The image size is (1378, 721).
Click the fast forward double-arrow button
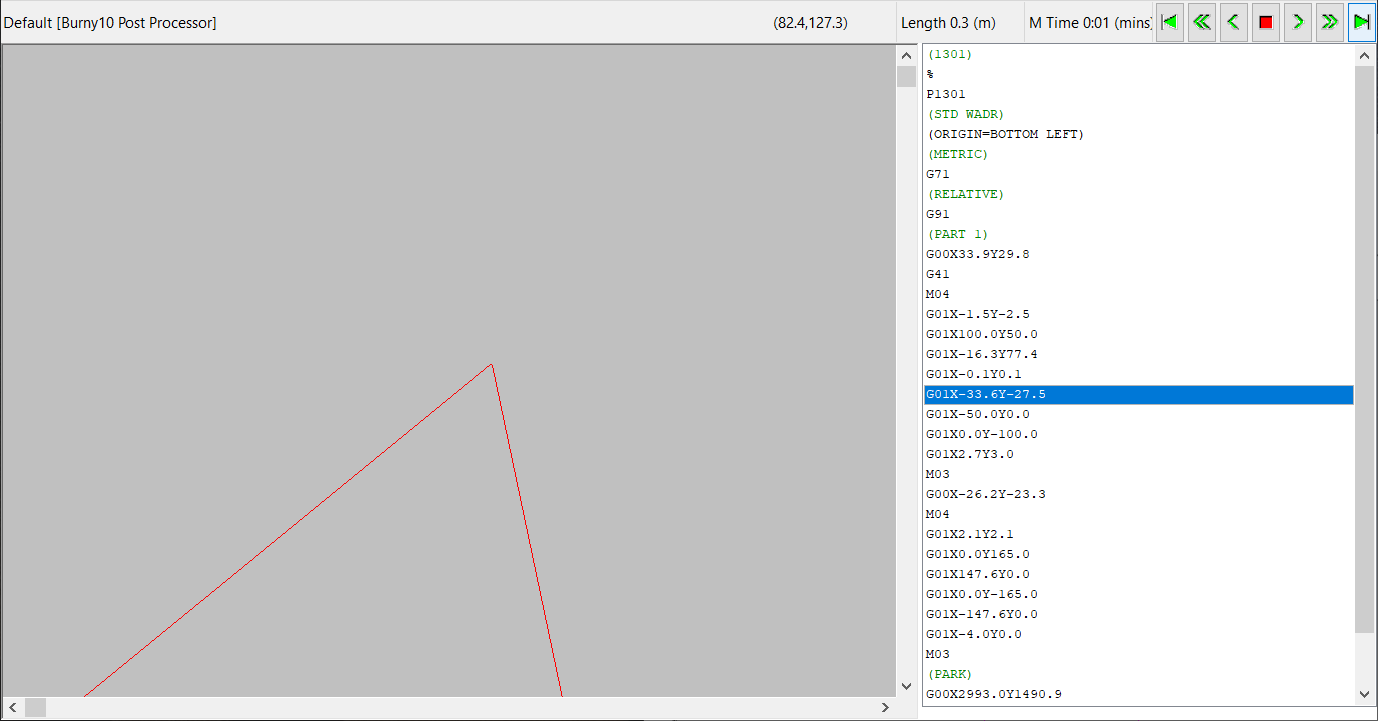pos(1330,22)
